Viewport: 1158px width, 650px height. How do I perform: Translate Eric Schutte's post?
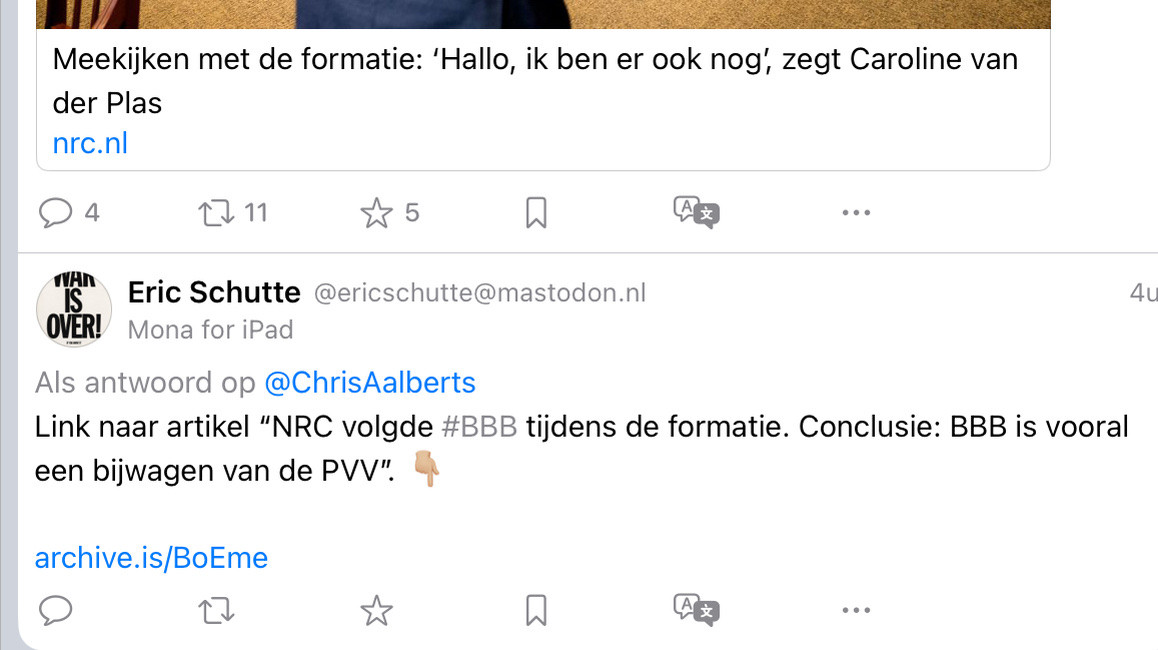coord(696,610)
